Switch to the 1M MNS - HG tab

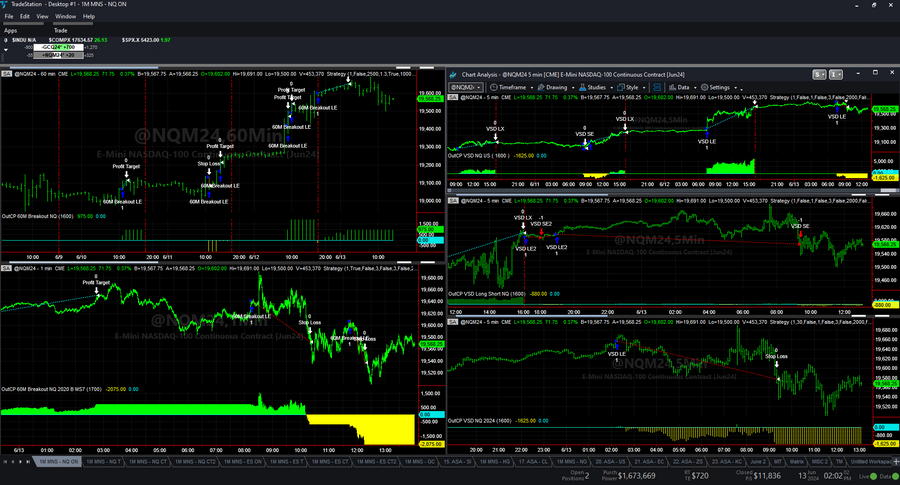pos(495,461)
